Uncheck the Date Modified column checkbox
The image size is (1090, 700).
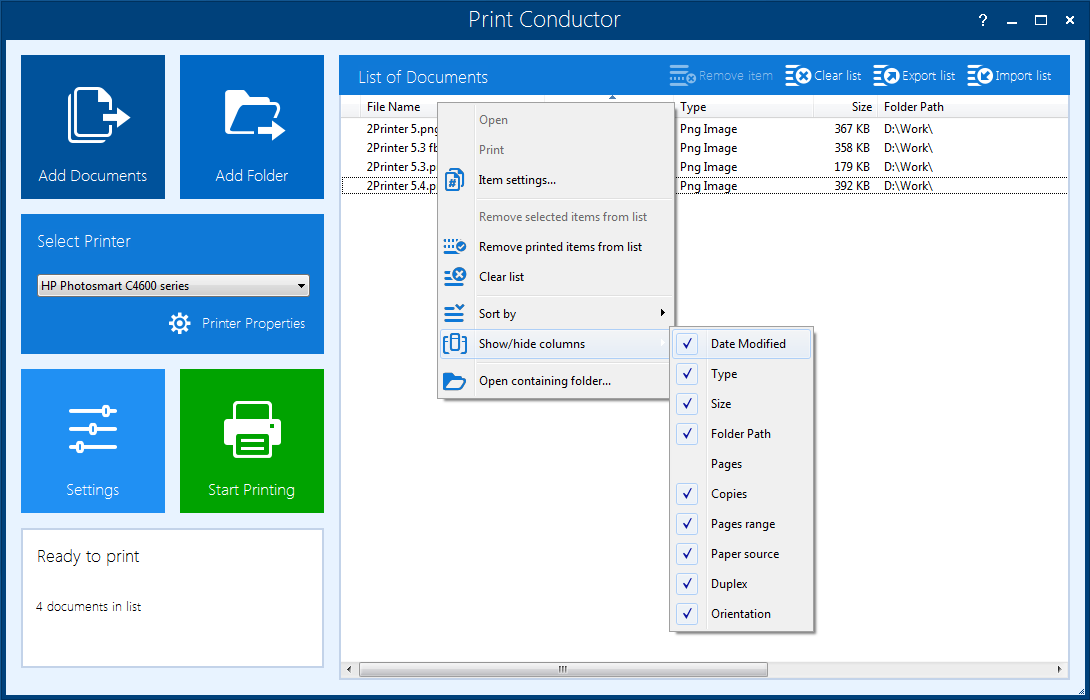coord(687,344)
